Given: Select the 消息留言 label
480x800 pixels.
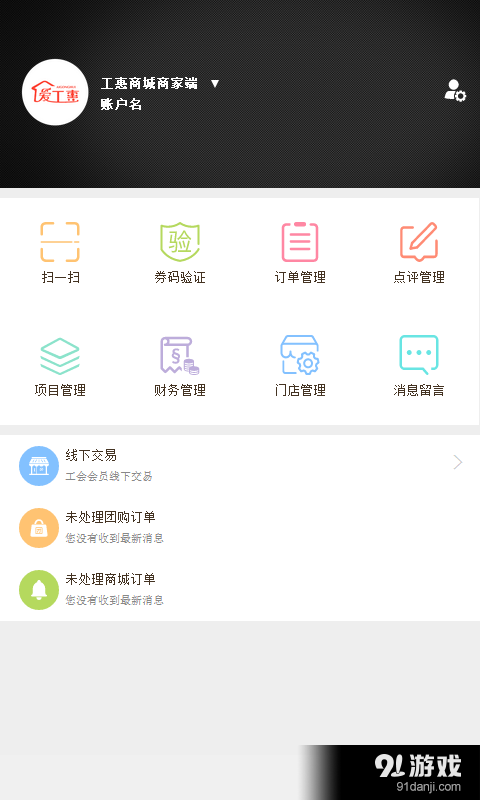Looking at the screenshot, I should coord(419,391).
